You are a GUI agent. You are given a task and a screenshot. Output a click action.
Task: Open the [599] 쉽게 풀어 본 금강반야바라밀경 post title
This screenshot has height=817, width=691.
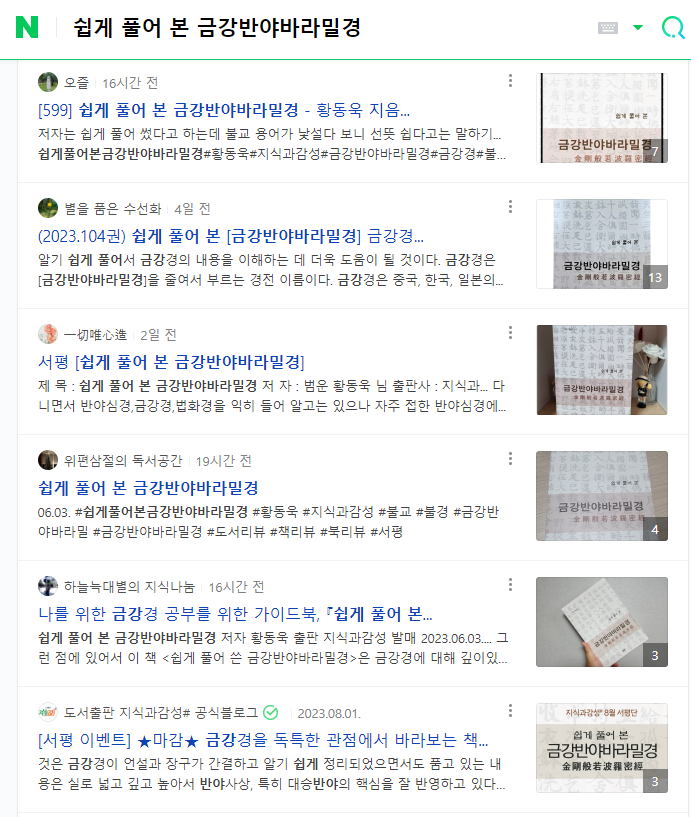click(x=224, y=110)
